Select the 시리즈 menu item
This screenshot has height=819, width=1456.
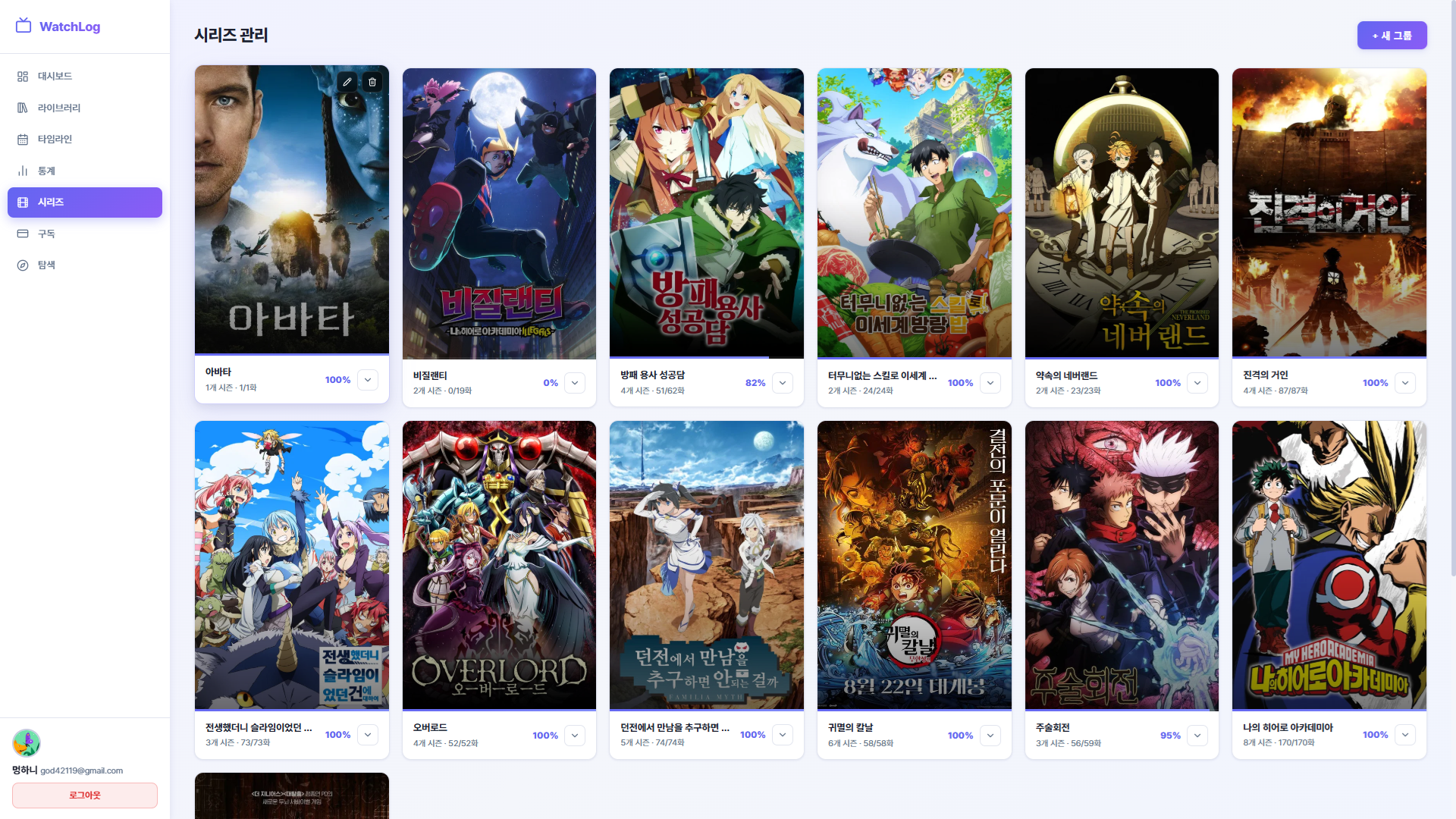coord(85,202)
